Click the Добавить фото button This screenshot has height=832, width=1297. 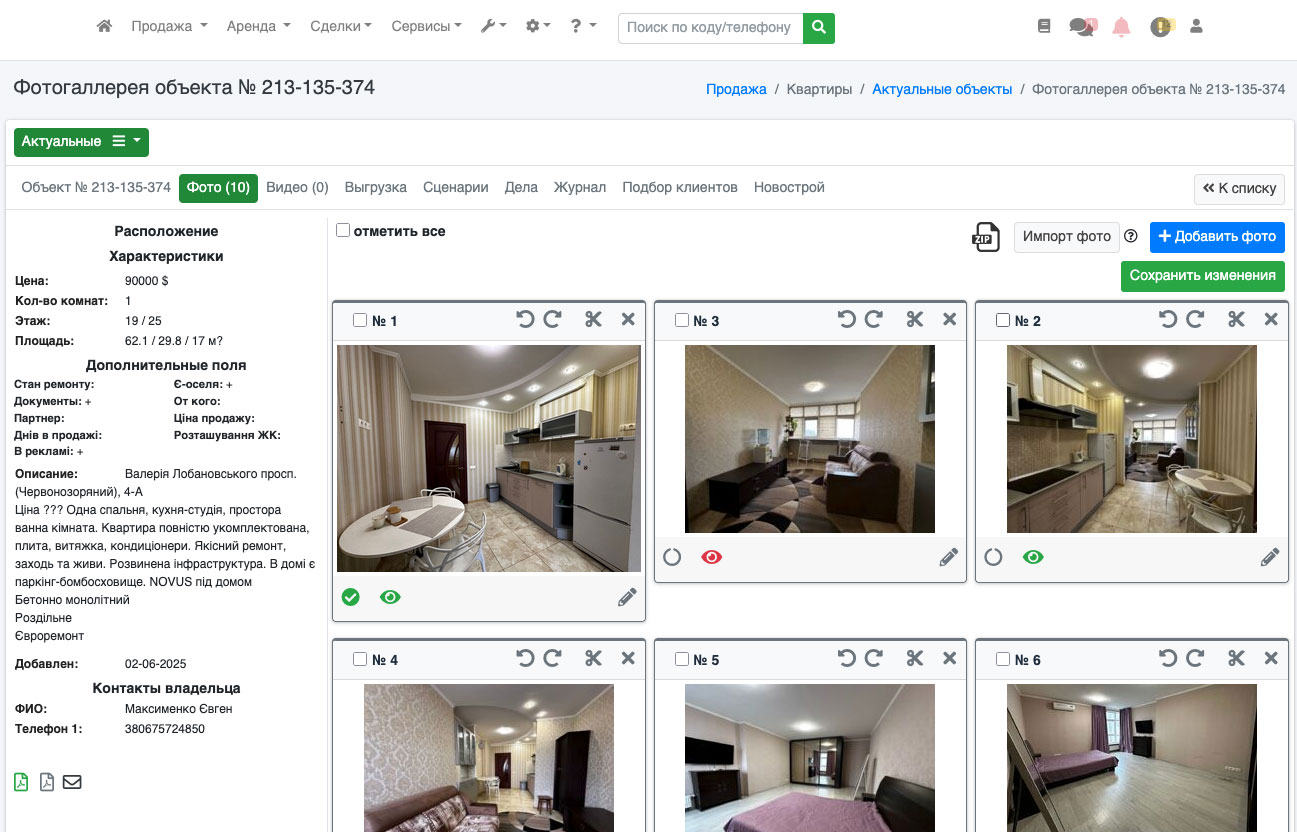[x=1217, y=237]
